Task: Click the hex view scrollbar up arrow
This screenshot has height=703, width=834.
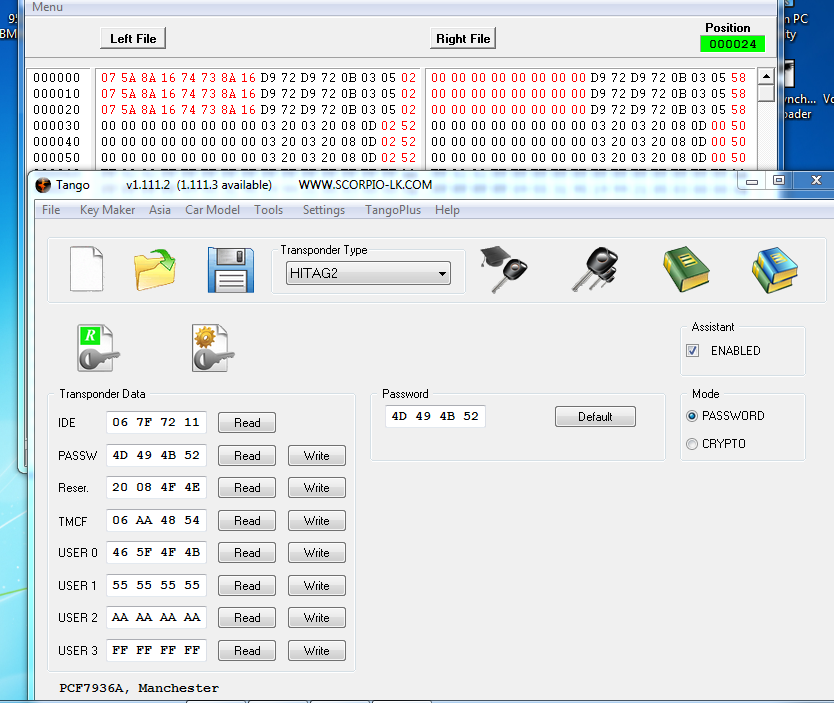Action: click(766, 77)
